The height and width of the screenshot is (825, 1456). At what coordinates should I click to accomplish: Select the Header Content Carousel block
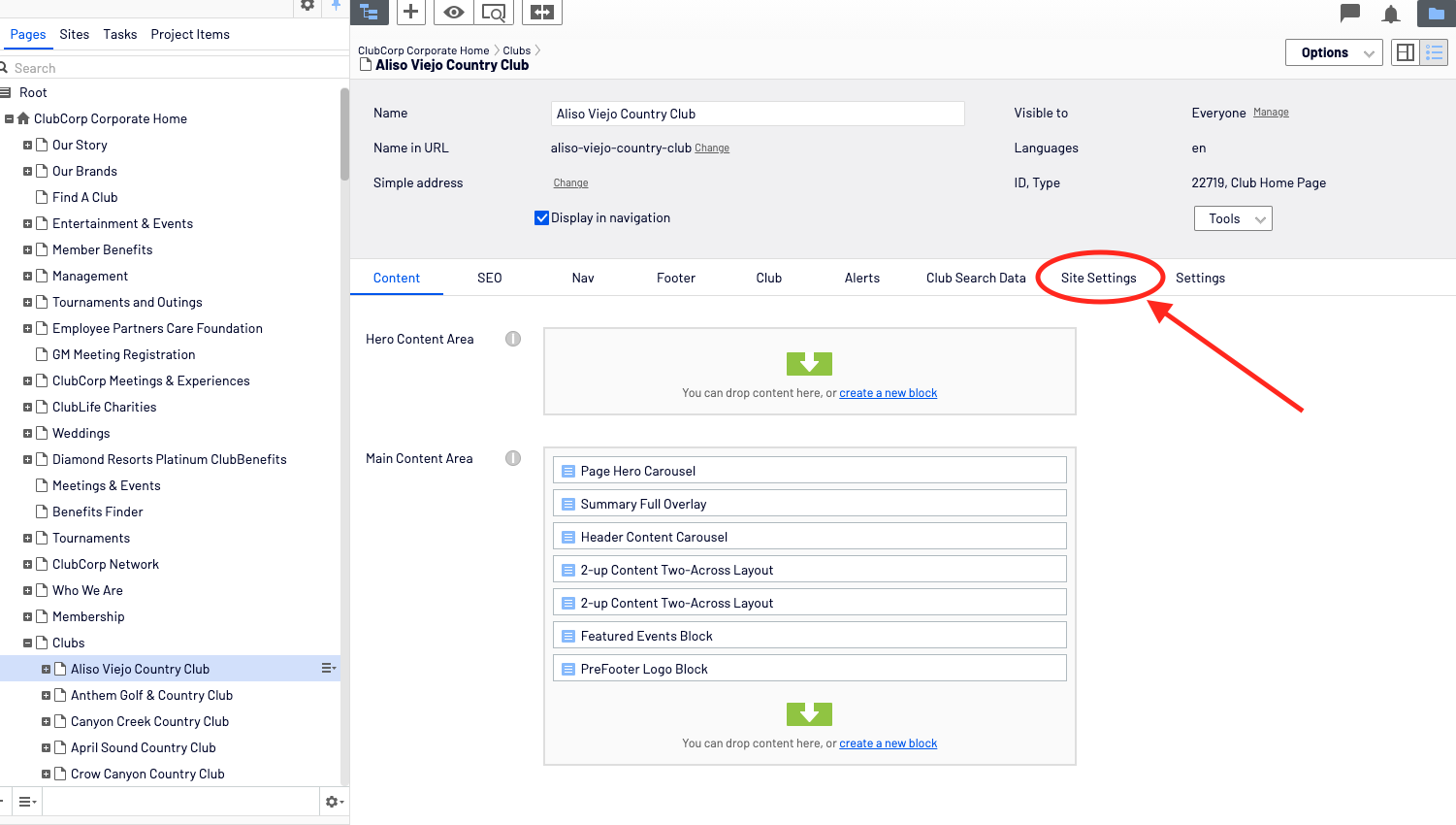pos(810,537)
